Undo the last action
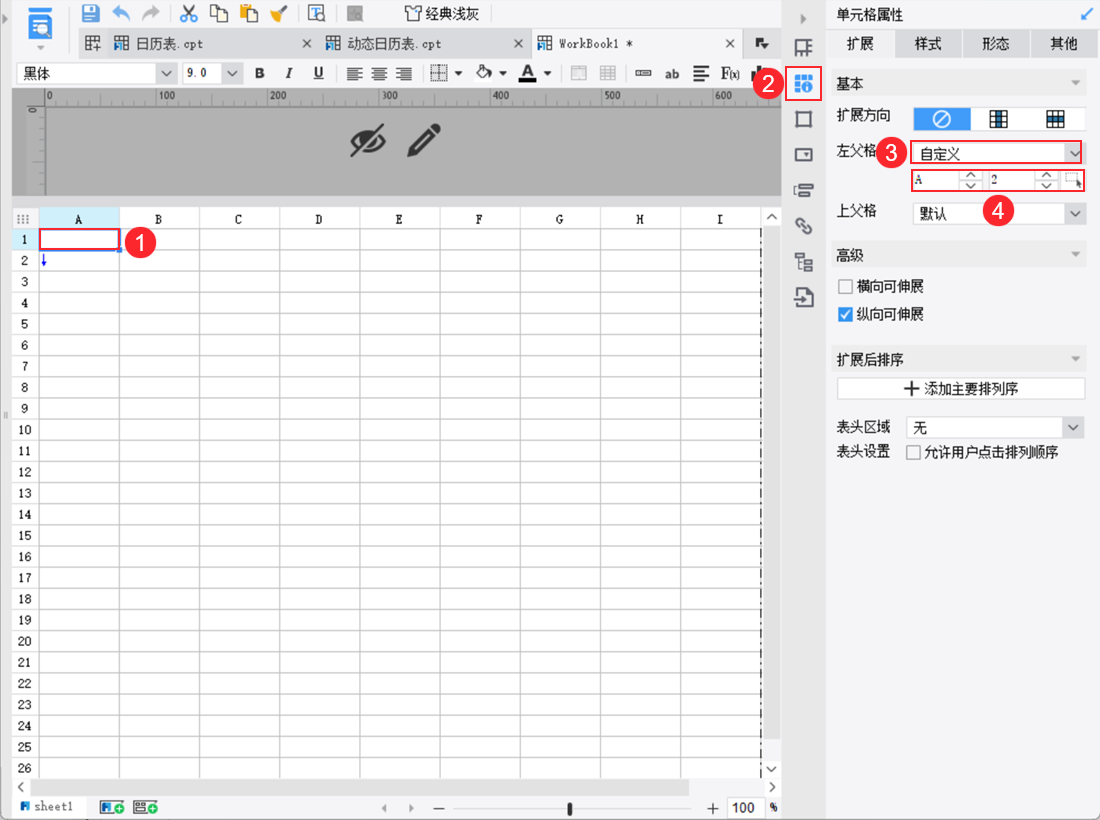This screenshot has width=1100, height=820. [121, 13]
